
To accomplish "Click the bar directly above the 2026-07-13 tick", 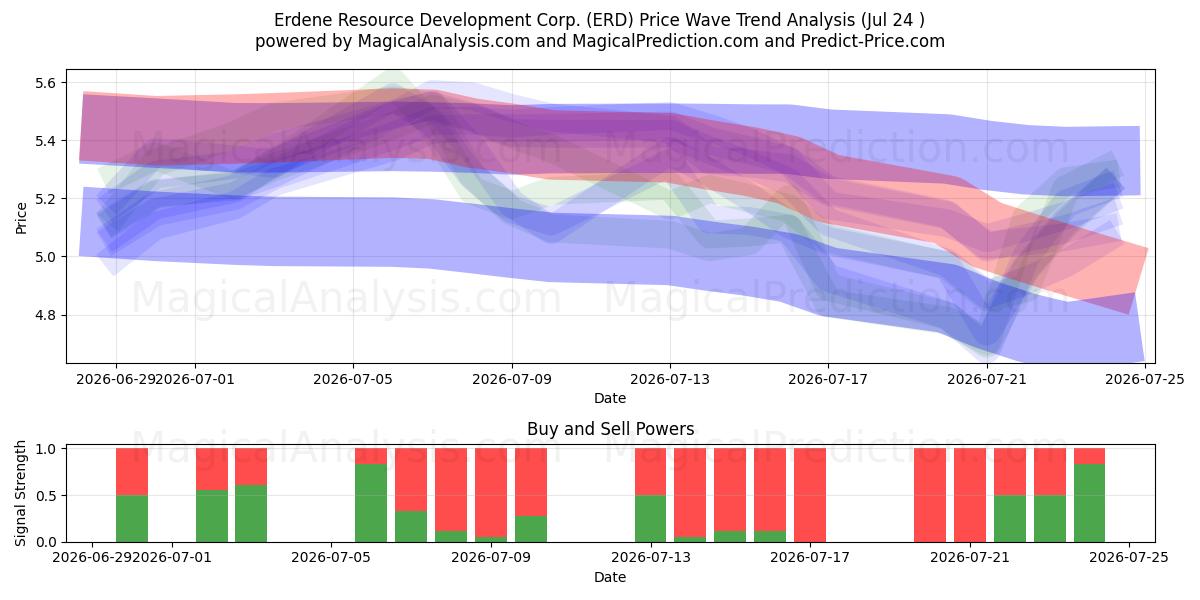I will (x=651, y=495).
